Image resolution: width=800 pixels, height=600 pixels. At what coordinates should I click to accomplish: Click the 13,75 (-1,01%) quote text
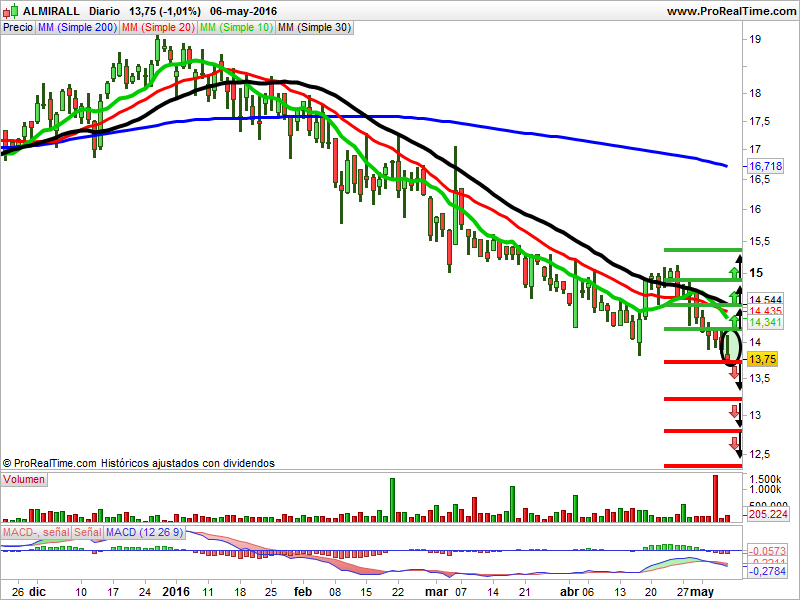pos(164,11)
